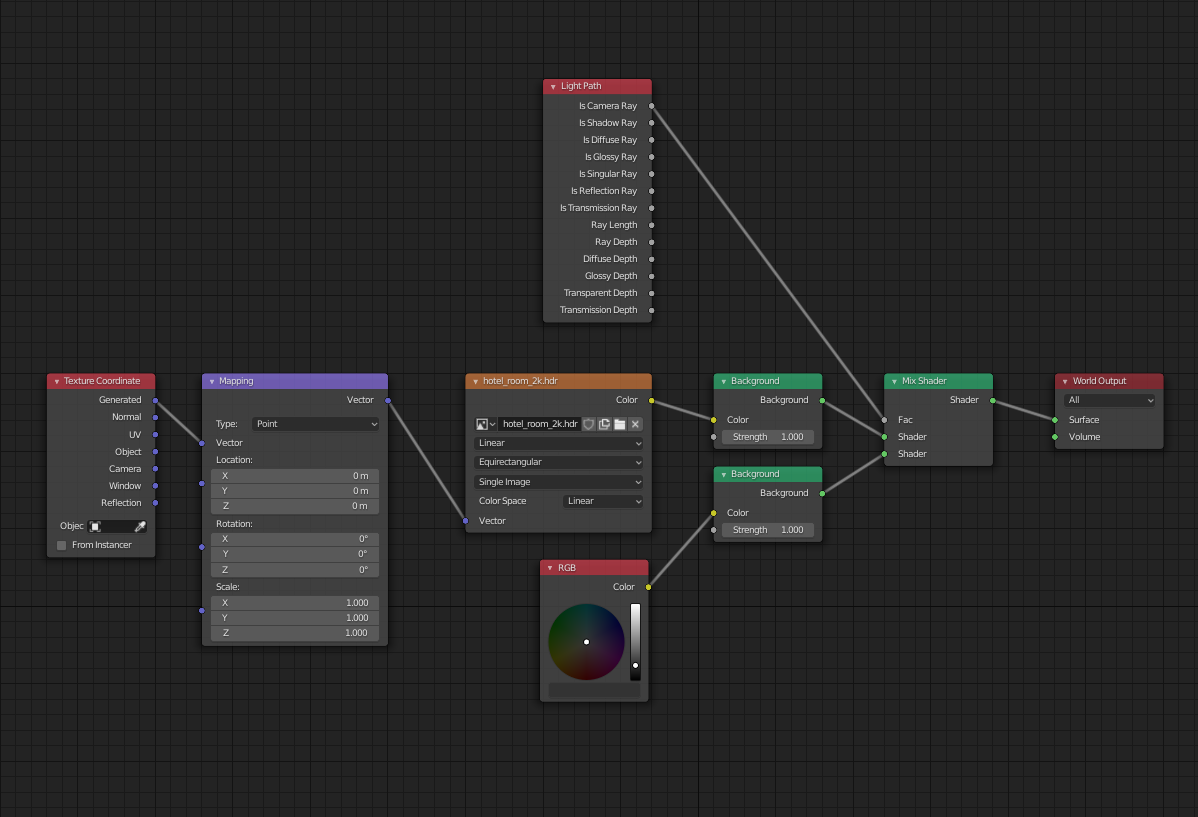Open the Color Space dropdown
This screenshot has height=817, width=1198.
[x=603, y=501]
